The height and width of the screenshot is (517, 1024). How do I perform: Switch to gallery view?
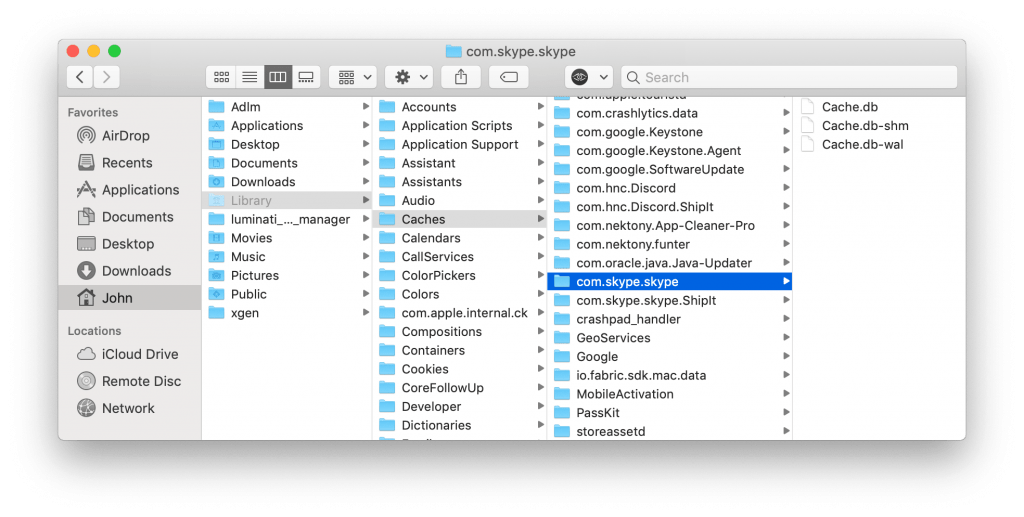point(307,77)
